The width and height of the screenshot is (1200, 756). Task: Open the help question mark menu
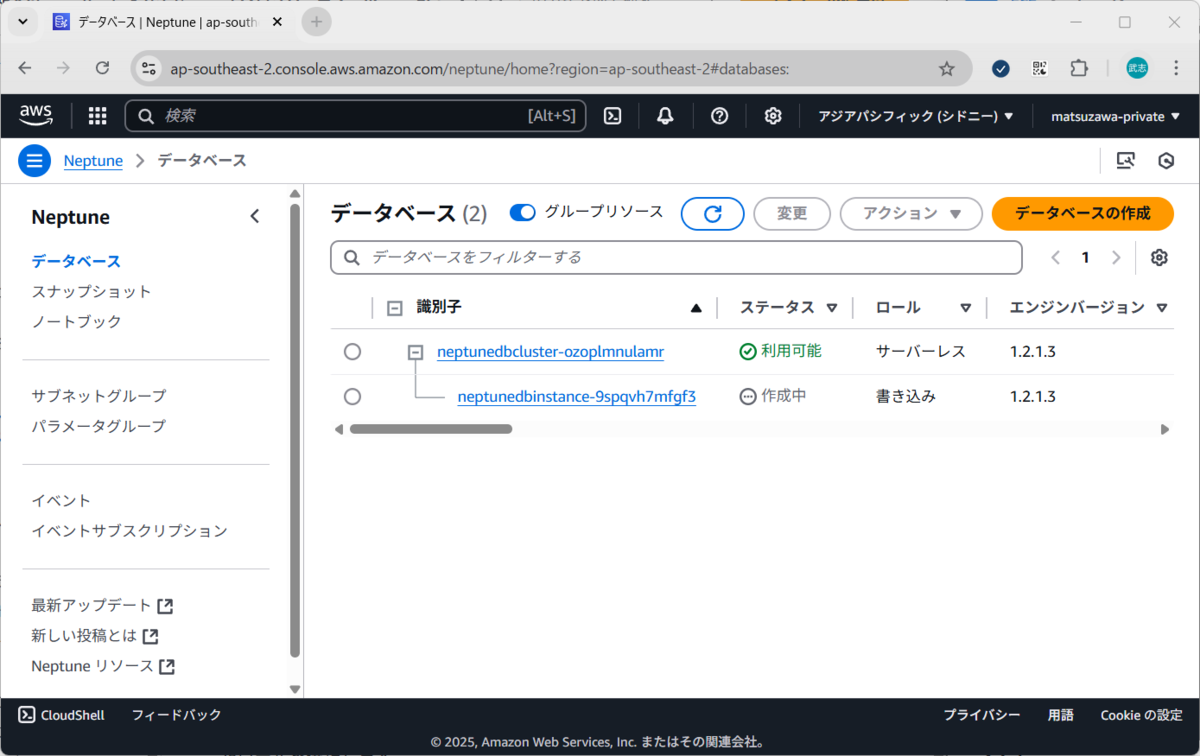[x=719, y=116]
